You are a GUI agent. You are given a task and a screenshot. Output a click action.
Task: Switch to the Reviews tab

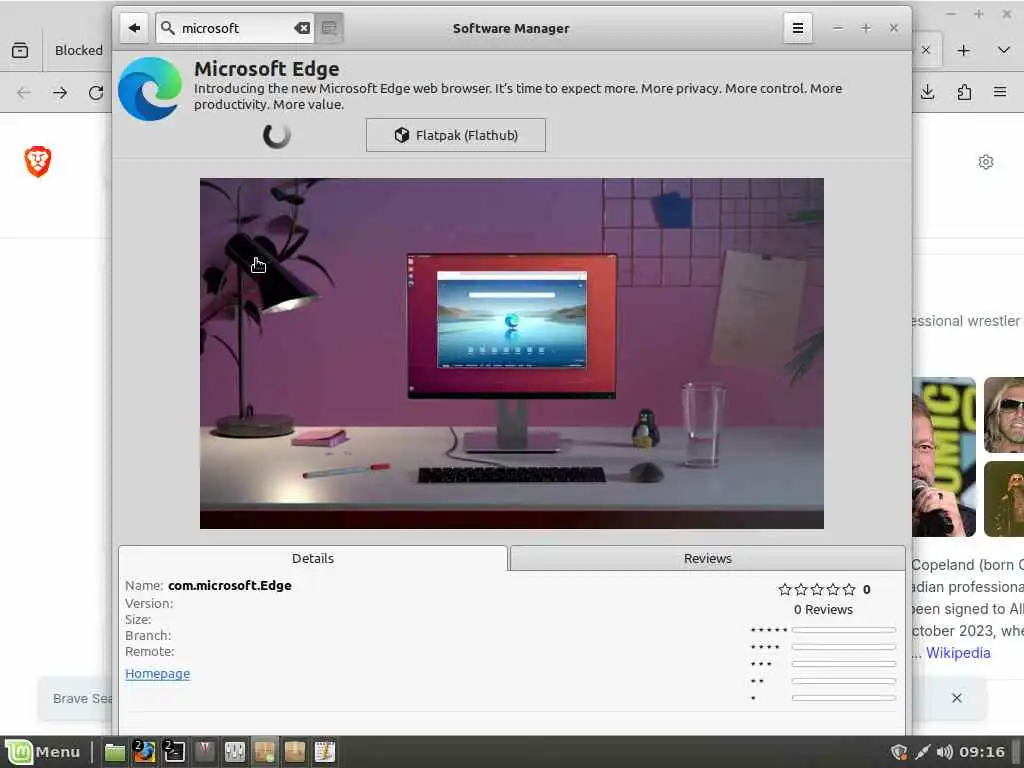[x=707, y=558]
